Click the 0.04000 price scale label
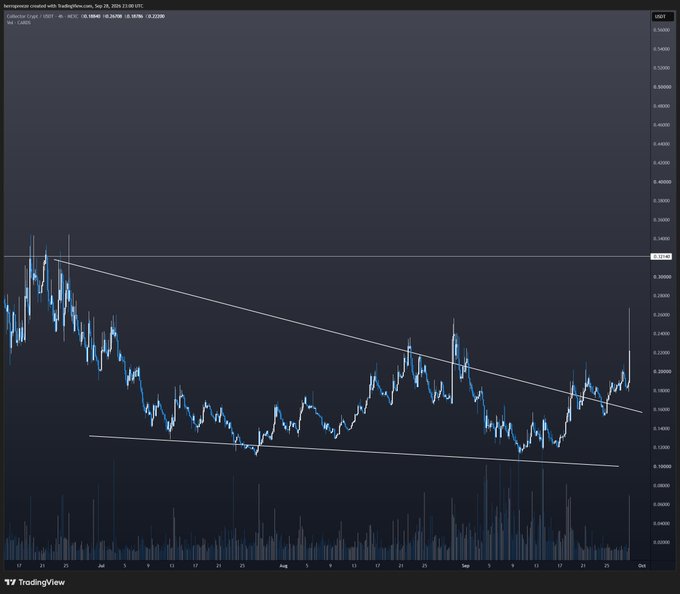680x594 pixels. pyautogui.click(x=661, y=524)
